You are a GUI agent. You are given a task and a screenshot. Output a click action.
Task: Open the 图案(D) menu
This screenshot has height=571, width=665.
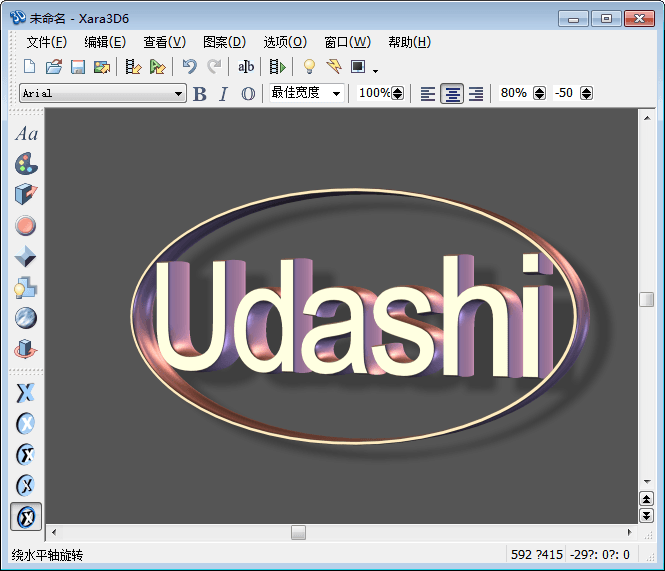(x=224, y=42)
